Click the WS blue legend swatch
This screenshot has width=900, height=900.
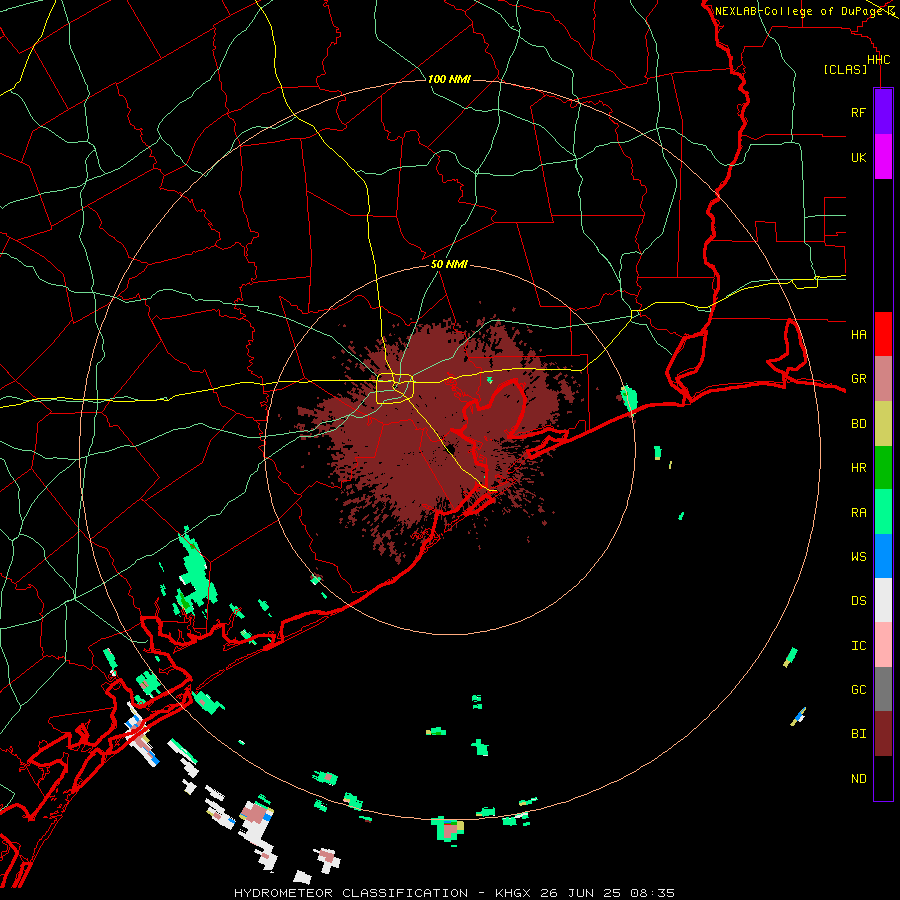click(883, 556)
